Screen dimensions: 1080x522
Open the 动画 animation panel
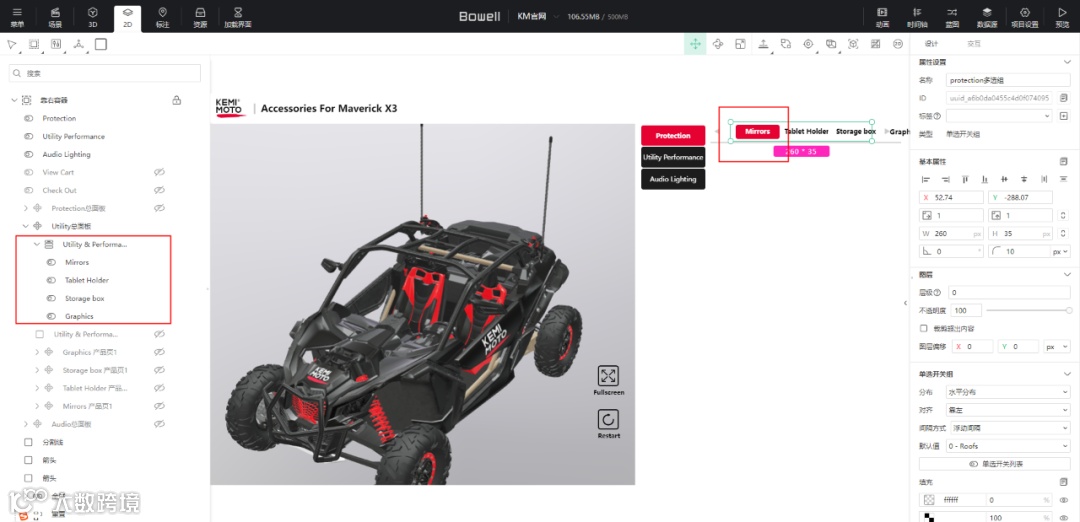882,17
